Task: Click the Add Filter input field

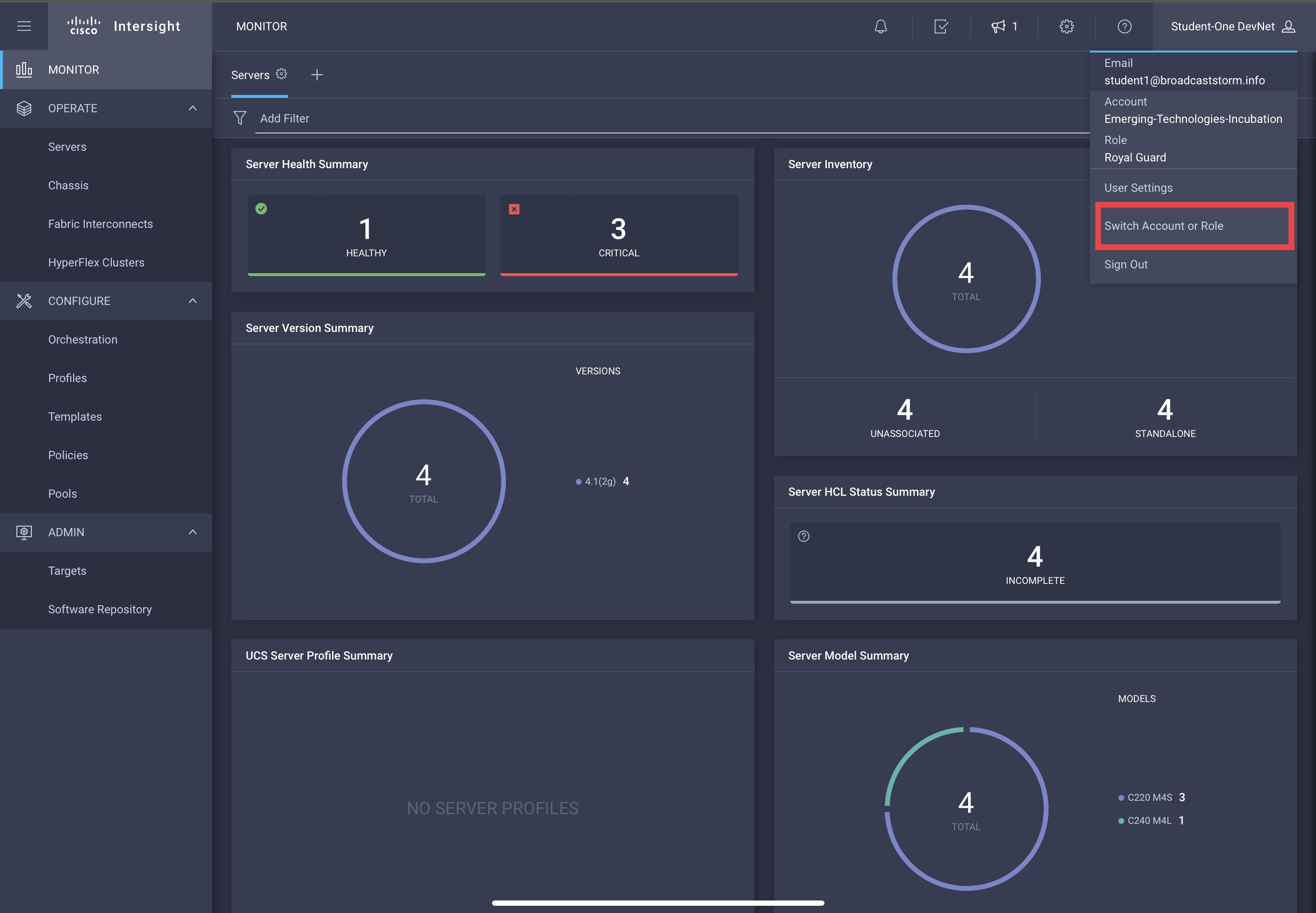Action: (672, 119)
